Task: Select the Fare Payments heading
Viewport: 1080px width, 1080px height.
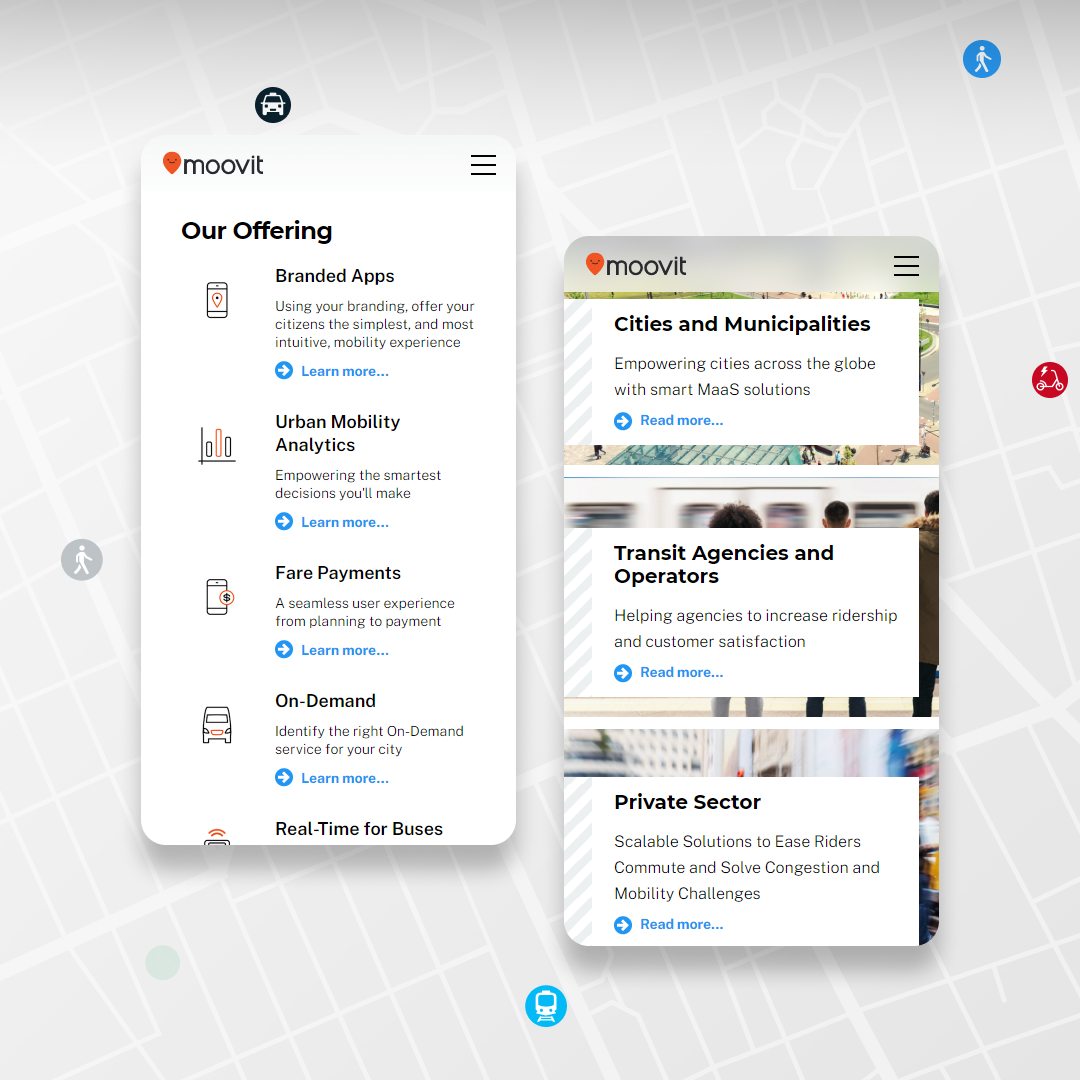Action: [x=338, y=573]
